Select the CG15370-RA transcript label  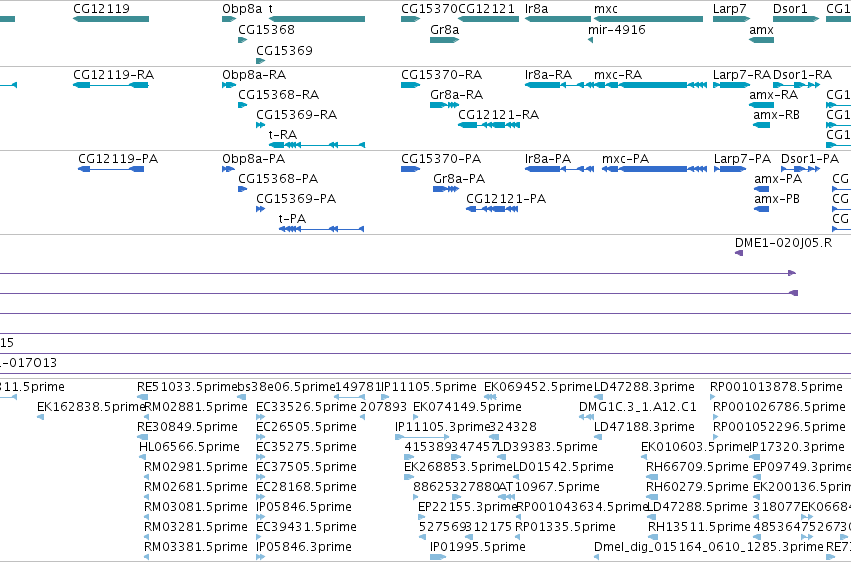point(441,74)
